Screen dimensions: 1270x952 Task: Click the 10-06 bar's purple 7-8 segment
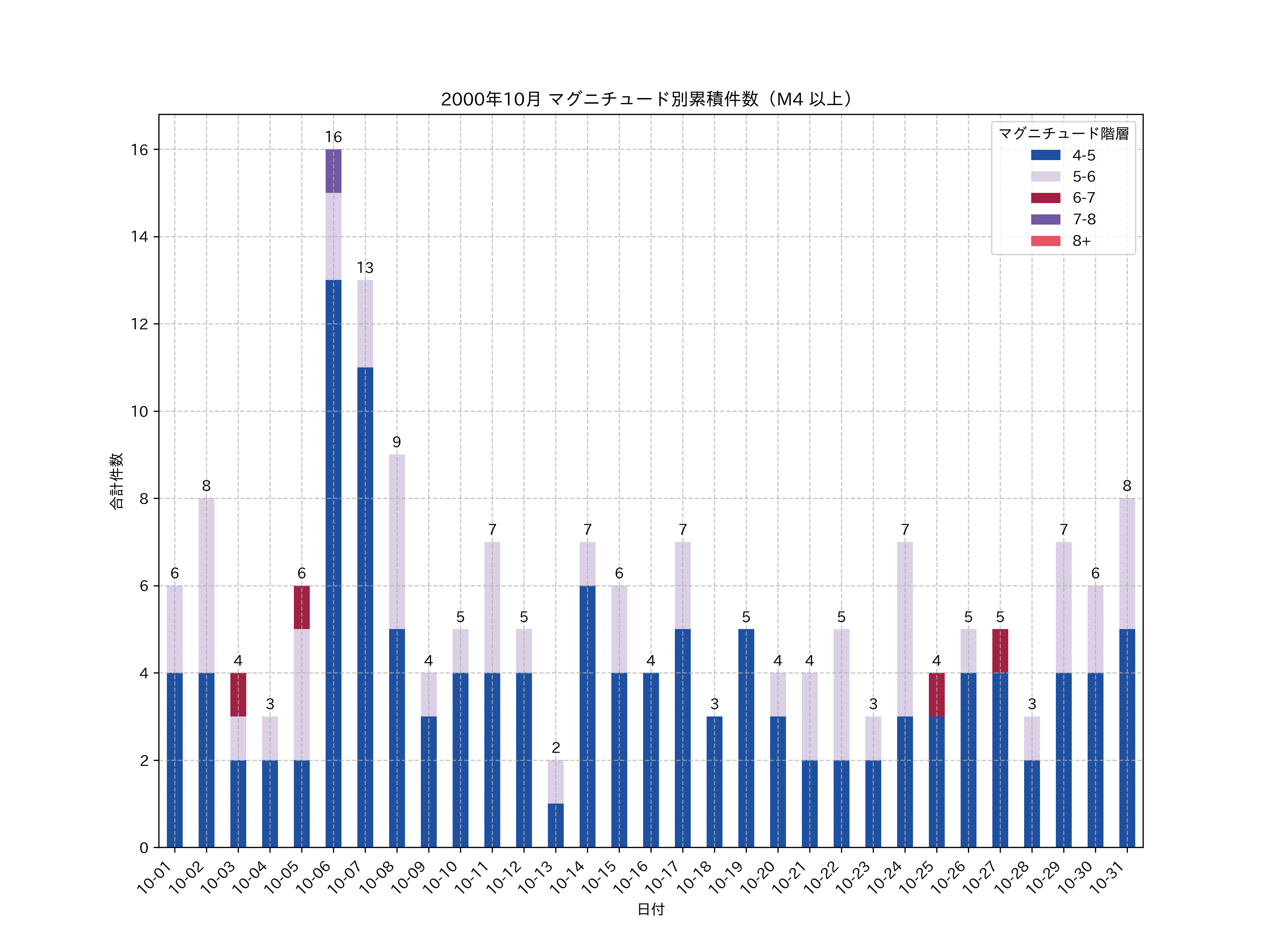[333, 171]
